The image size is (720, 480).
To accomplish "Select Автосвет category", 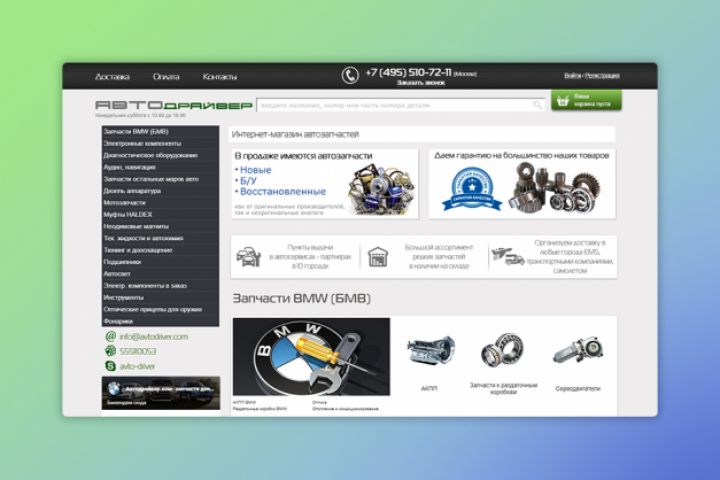I will pyautogui.click(x=160, y=274).
